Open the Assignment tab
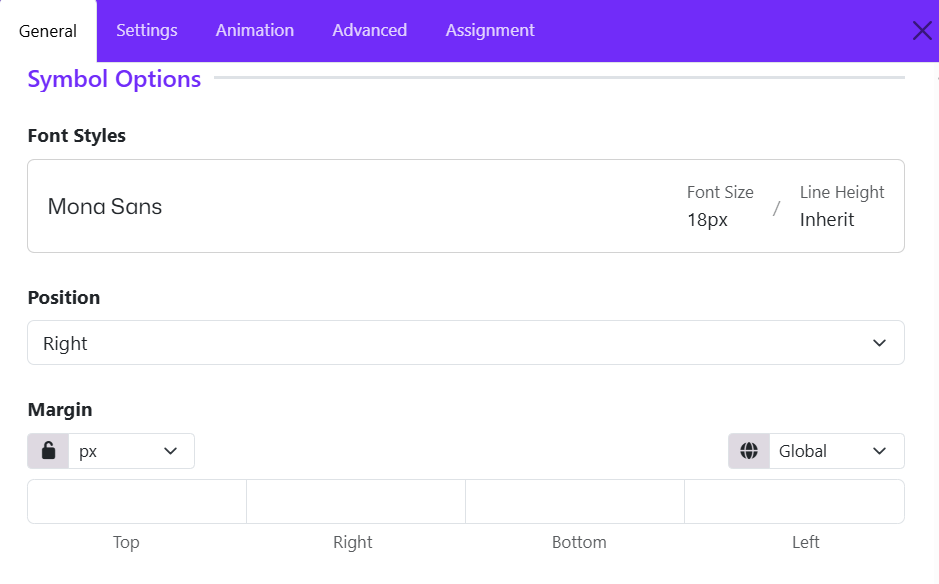The height and width of the screenshot is (584, 939). click(490, 31)
